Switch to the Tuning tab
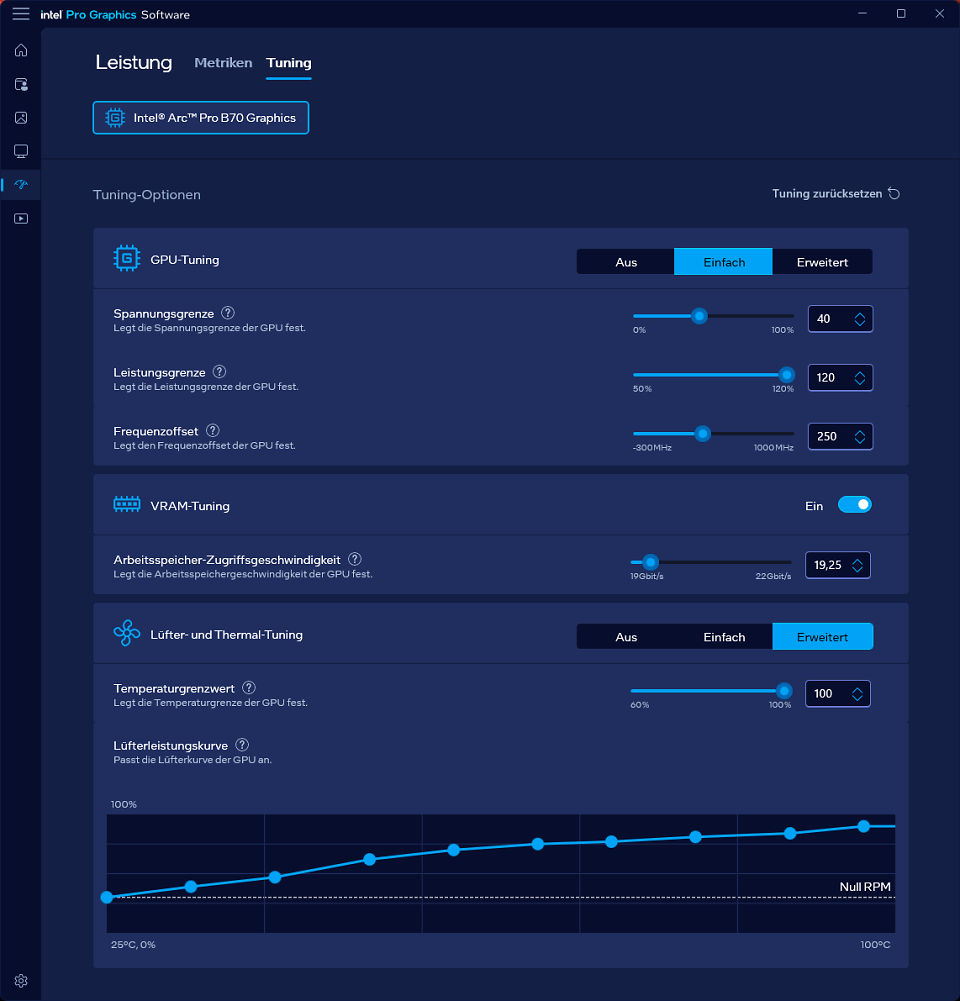This screenshot has height=1001, width=960. pyautogui.click(x=289, y=63)
